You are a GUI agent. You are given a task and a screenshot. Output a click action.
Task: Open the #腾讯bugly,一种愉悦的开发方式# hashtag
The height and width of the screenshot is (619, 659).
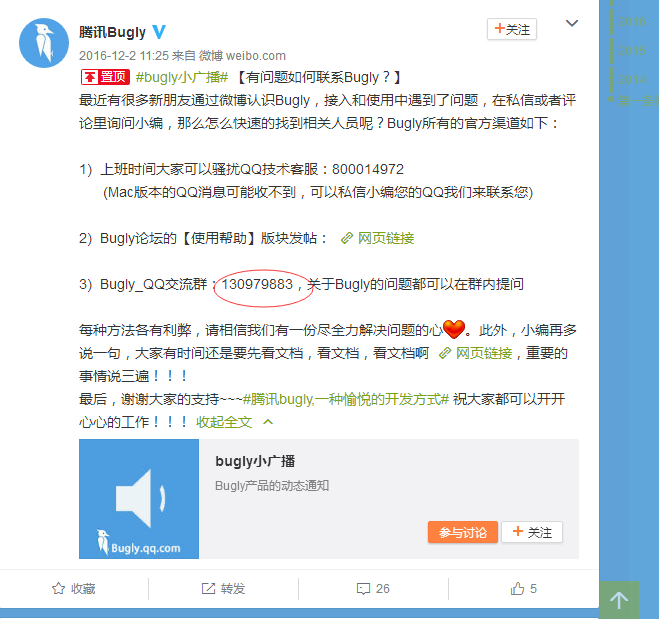[345, 399]
